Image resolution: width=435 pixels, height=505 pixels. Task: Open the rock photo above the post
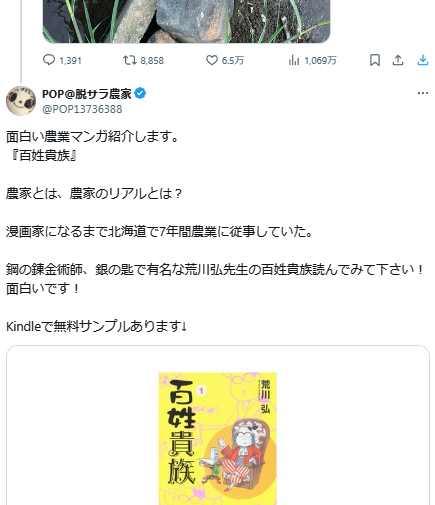point(186,21)
